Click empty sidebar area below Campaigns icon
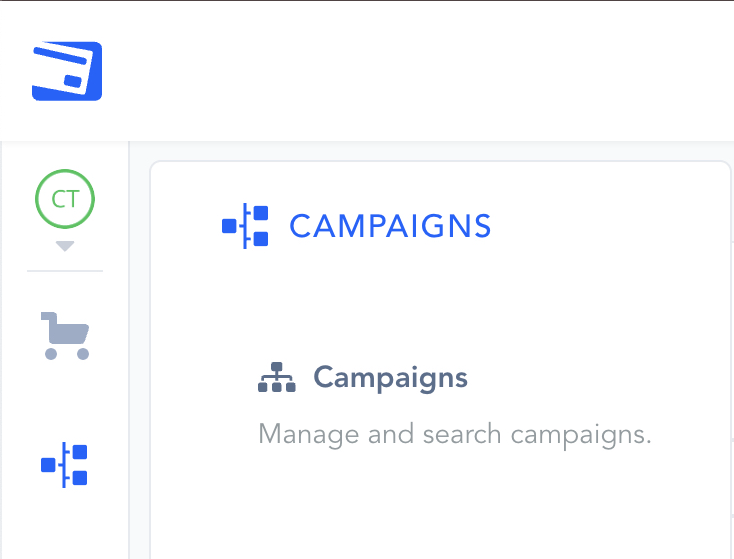Image resolution: width=734 pixels, height=559 pixels. pyautogui.click(x=65, y=530)
